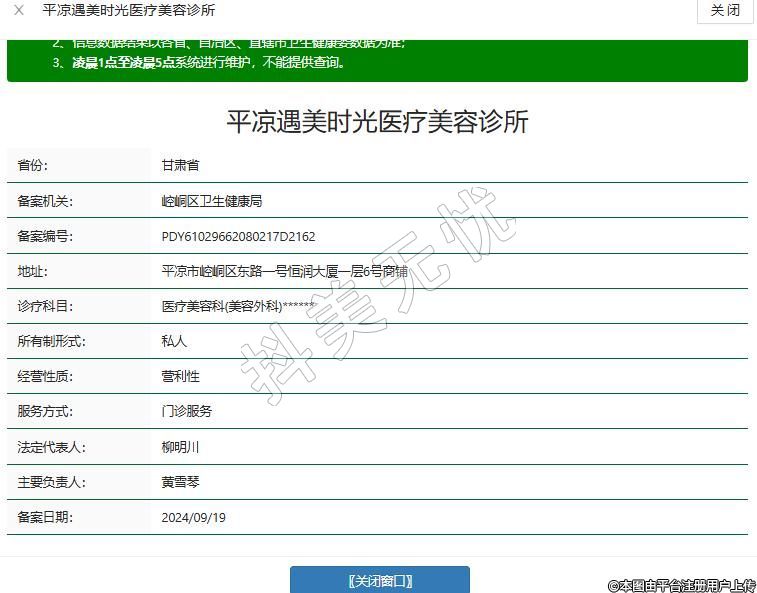Viewport: 757px width, 593px height.
Task: Click the 备案日期 row label
Action: tap(46, 517)
